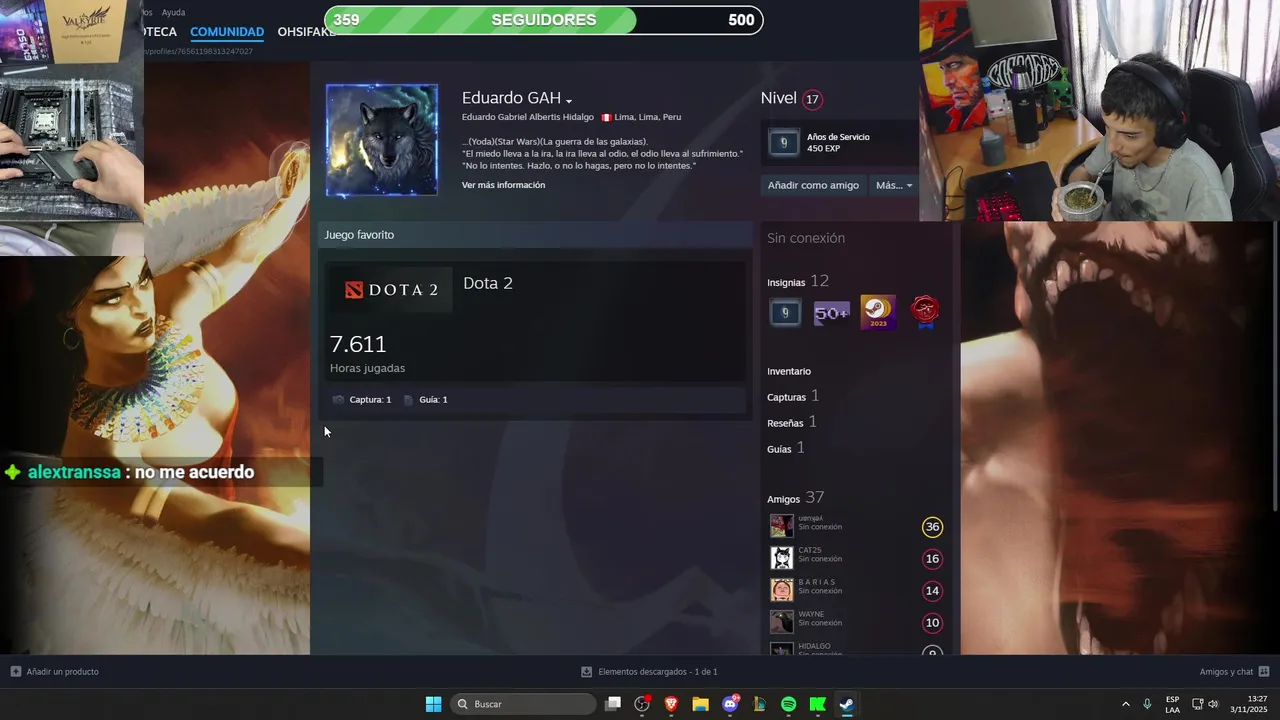Image resolution: width=1280 pixels, height=720 pixels.
Task: Open friend B A R I A S avatar
Action: [781, 590]
